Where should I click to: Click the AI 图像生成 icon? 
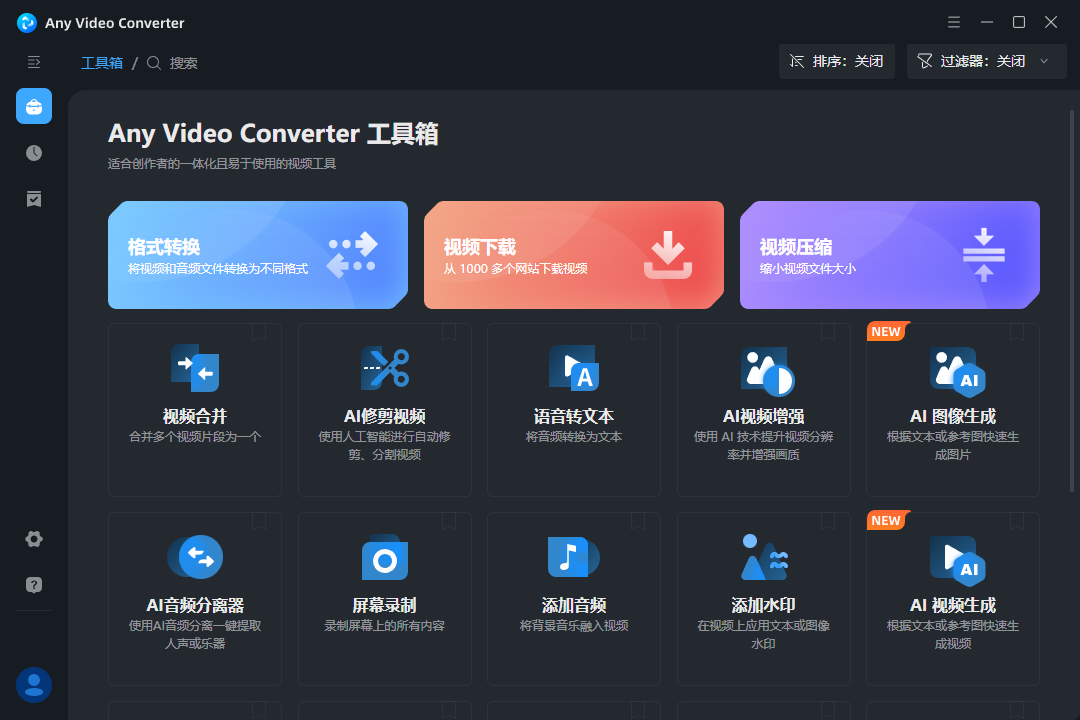[957, 372]
